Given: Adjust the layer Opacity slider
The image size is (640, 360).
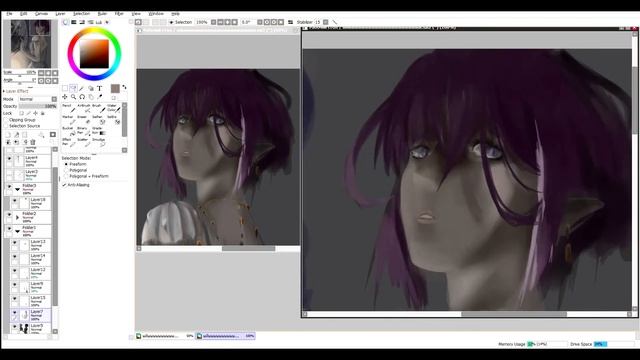Looking at the screenshot, I should coord(38,106).
